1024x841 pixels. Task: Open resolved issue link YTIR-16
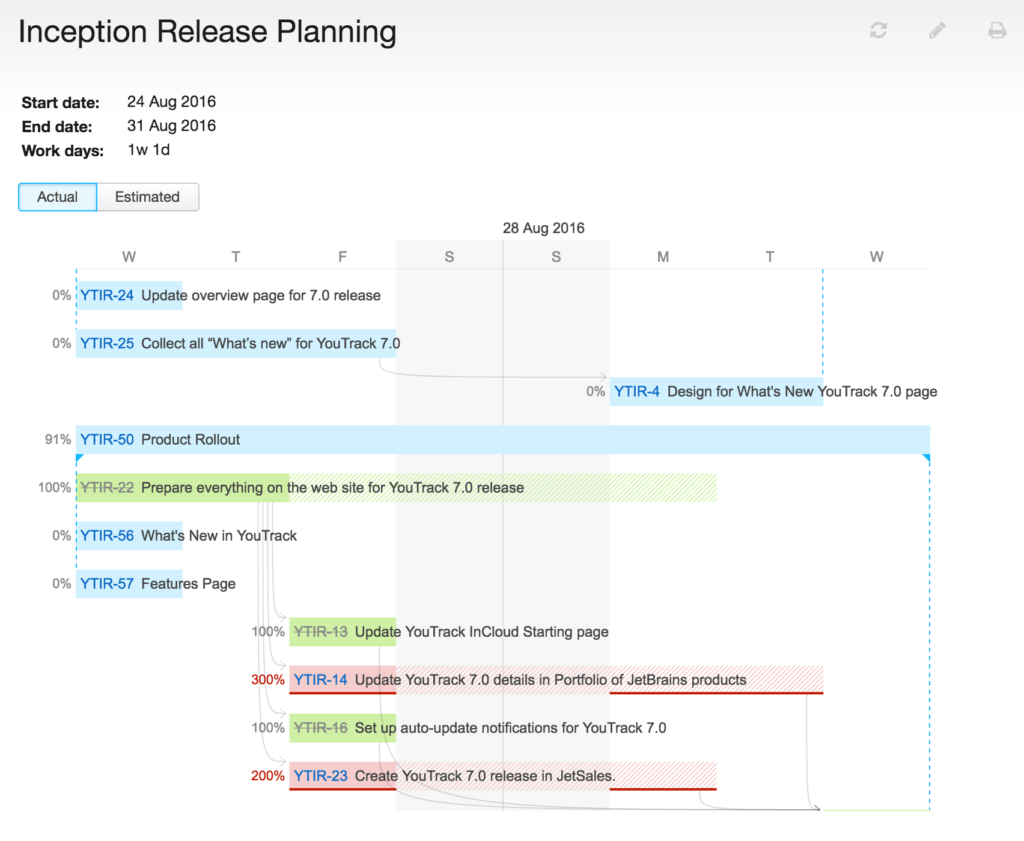click(x=321, y=727)
